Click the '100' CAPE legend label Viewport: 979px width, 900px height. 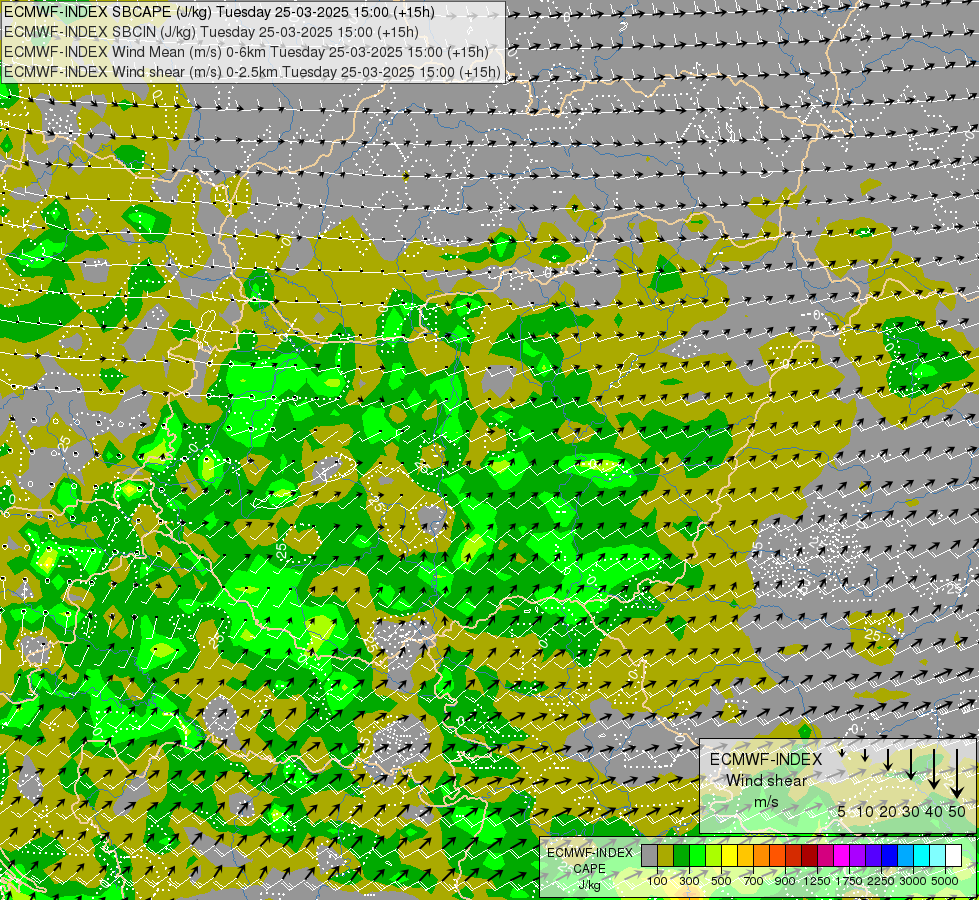click(657, 882)
